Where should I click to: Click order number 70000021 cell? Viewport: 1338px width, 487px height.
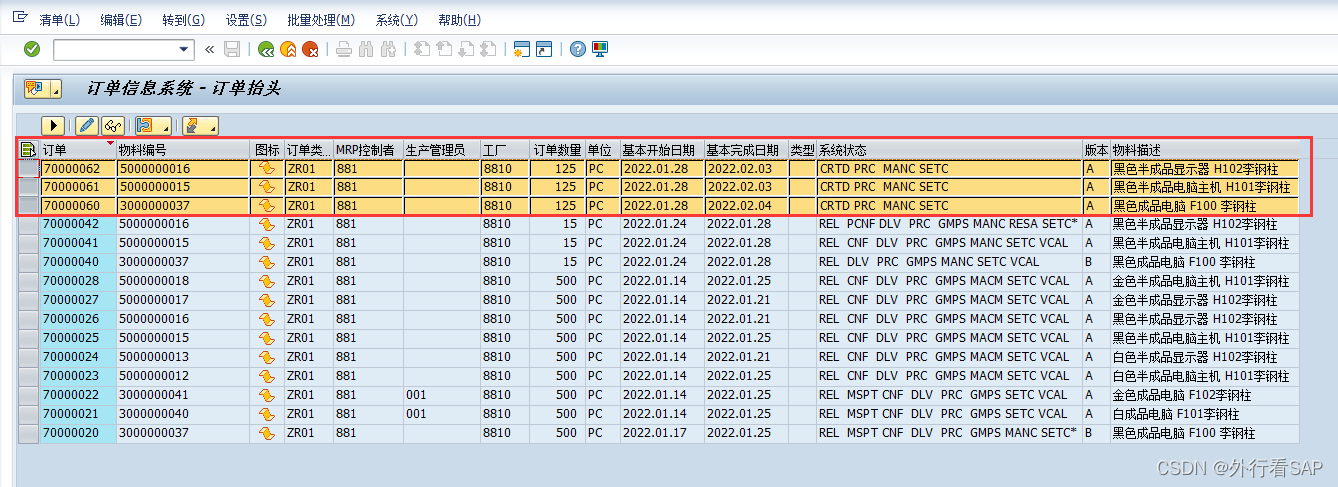pyautogui.click(x=78, y=414)
